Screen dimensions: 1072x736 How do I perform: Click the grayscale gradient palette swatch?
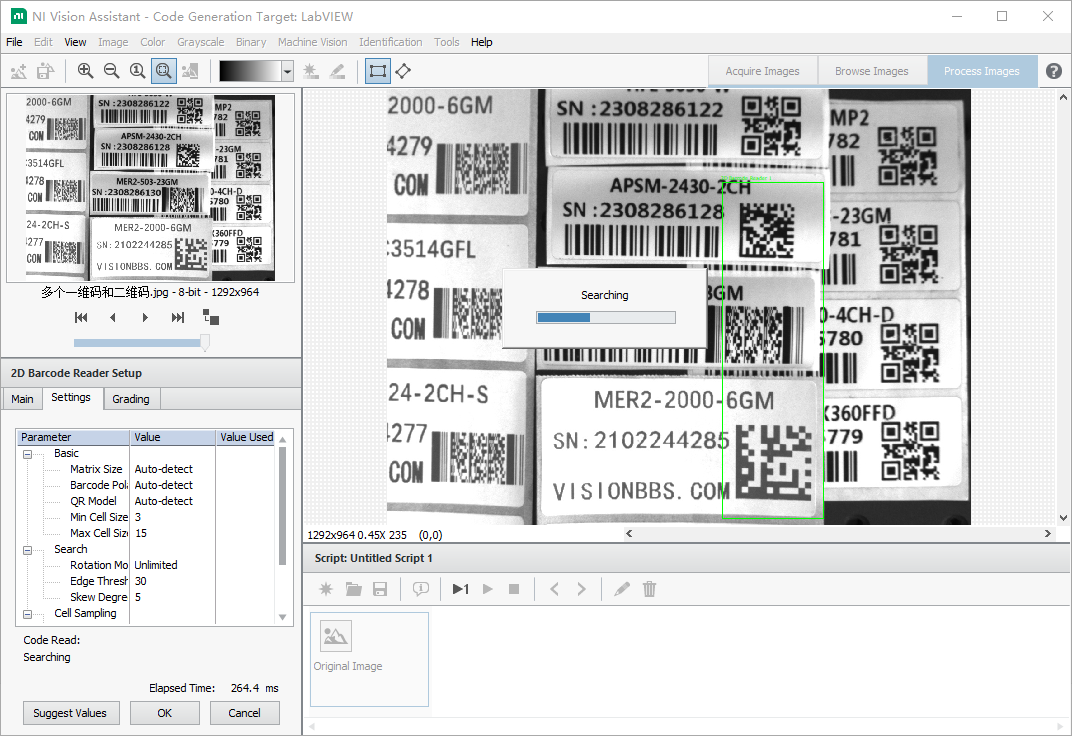click(250, 71)
